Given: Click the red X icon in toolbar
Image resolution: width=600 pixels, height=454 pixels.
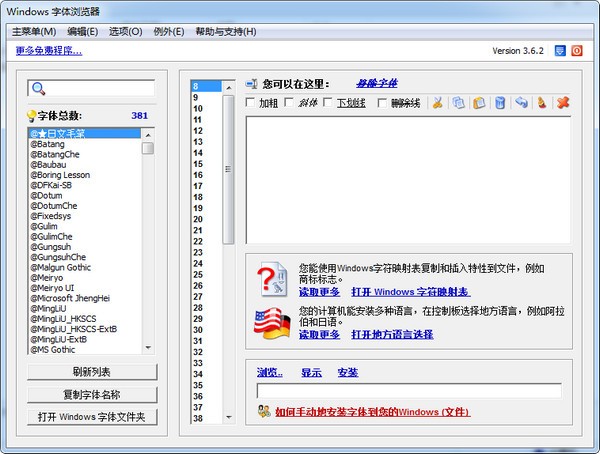Looking at the screenshot, I should tap(563, 103).
